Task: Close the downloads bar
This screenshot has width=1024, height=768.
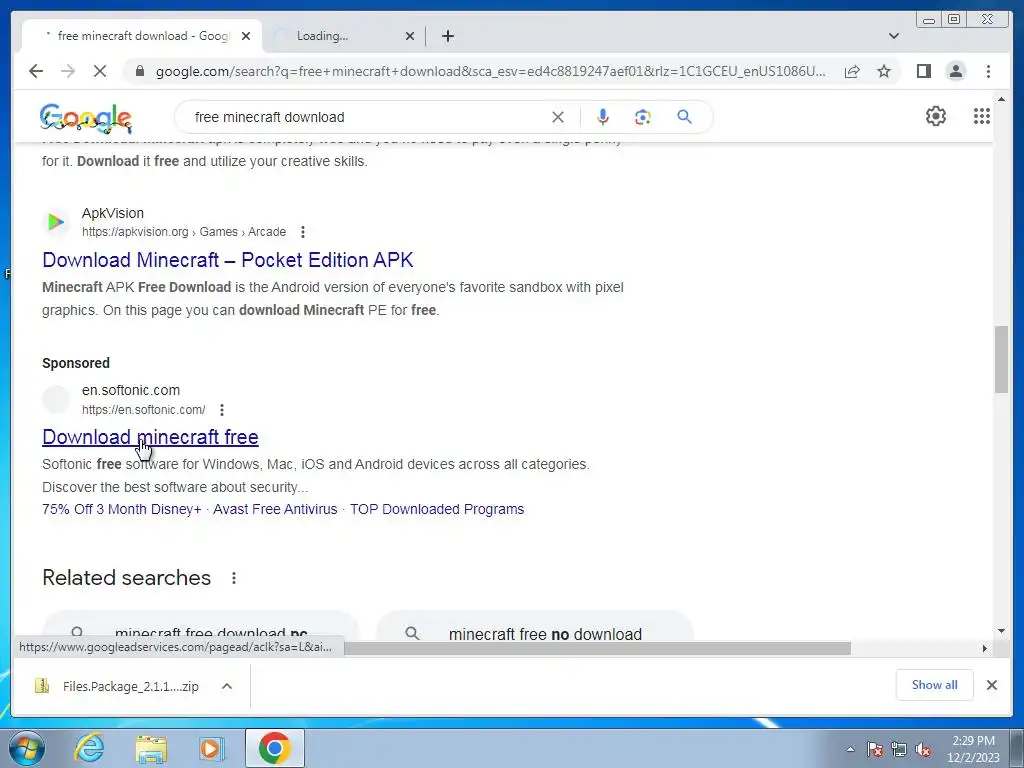Action: 992,685
